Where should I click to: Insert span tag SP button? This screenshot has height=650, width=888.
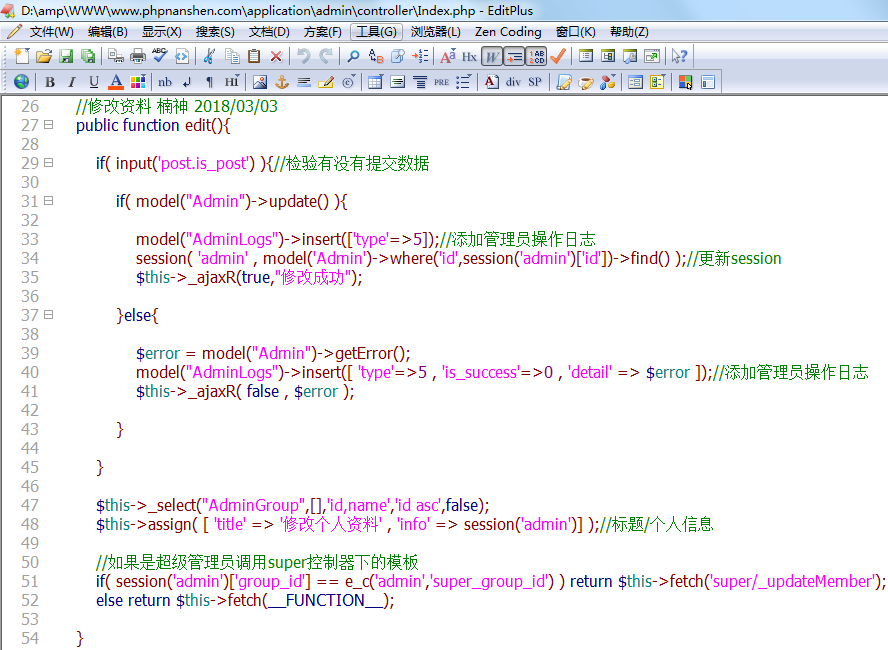click(x=535, y=82)
